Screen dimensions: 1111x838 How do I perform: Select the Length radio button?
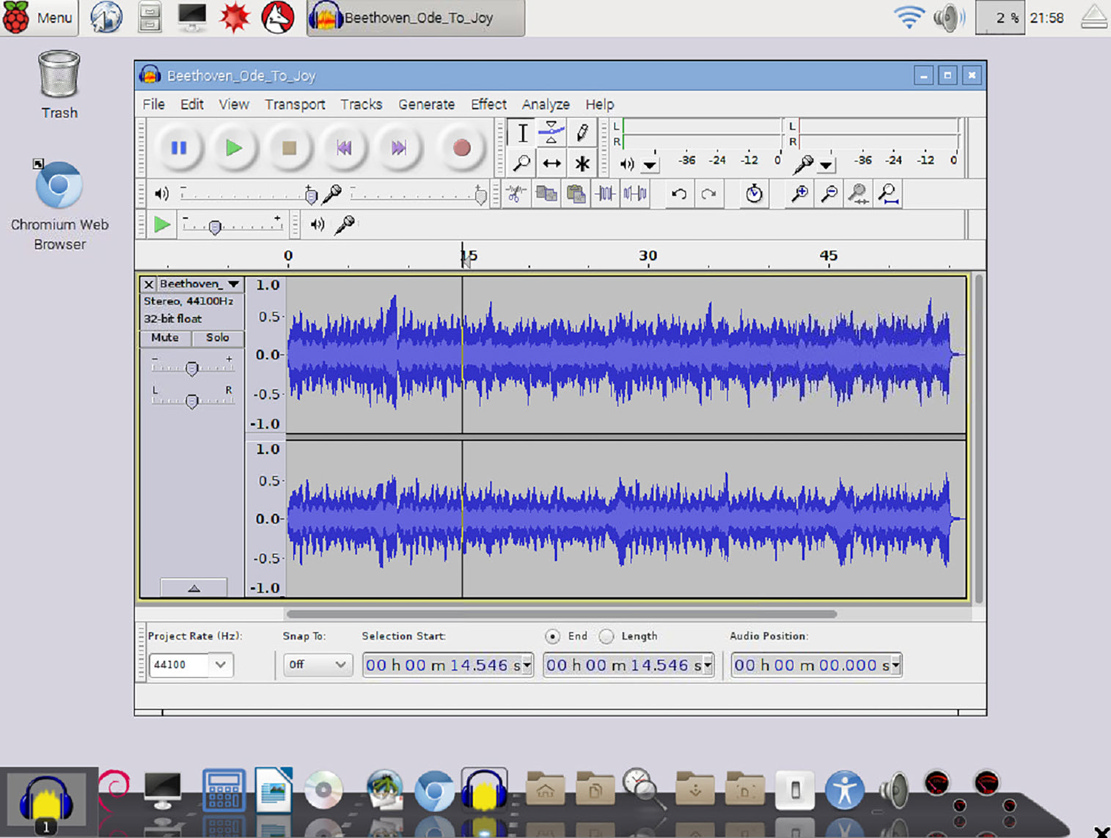click(x=606, y=636)
